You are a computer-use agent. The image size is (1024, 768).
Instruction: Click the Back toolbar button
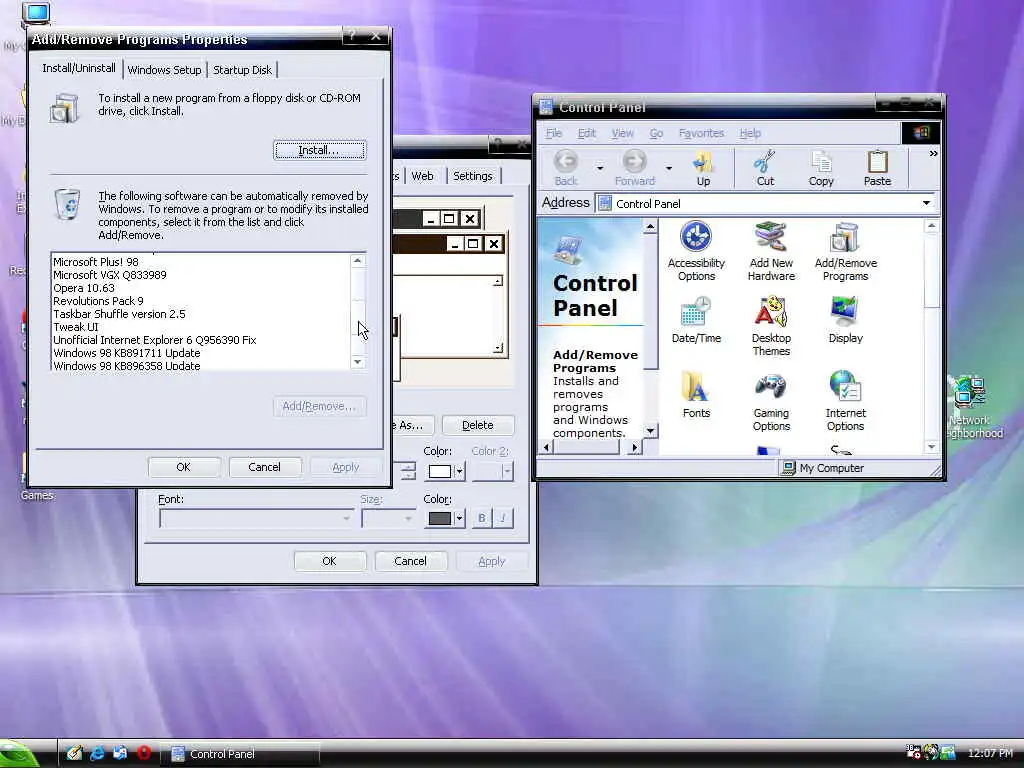(566, 168)
